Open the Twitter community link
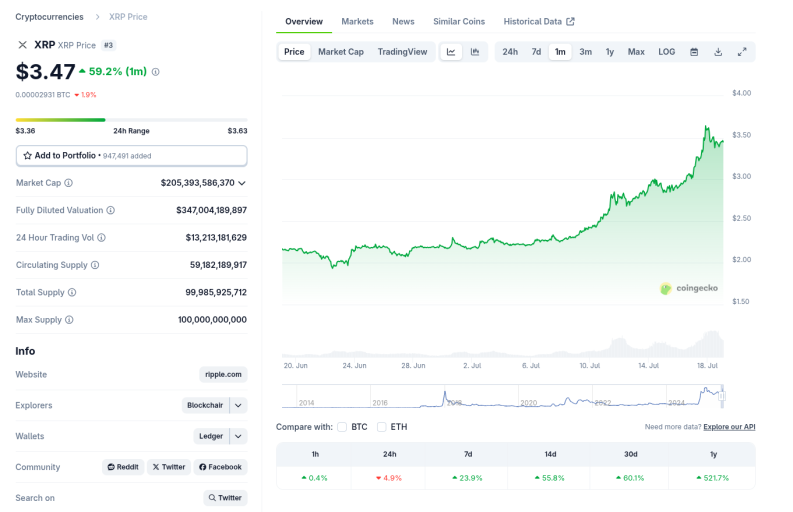793x512 pixels. (169, 467)
